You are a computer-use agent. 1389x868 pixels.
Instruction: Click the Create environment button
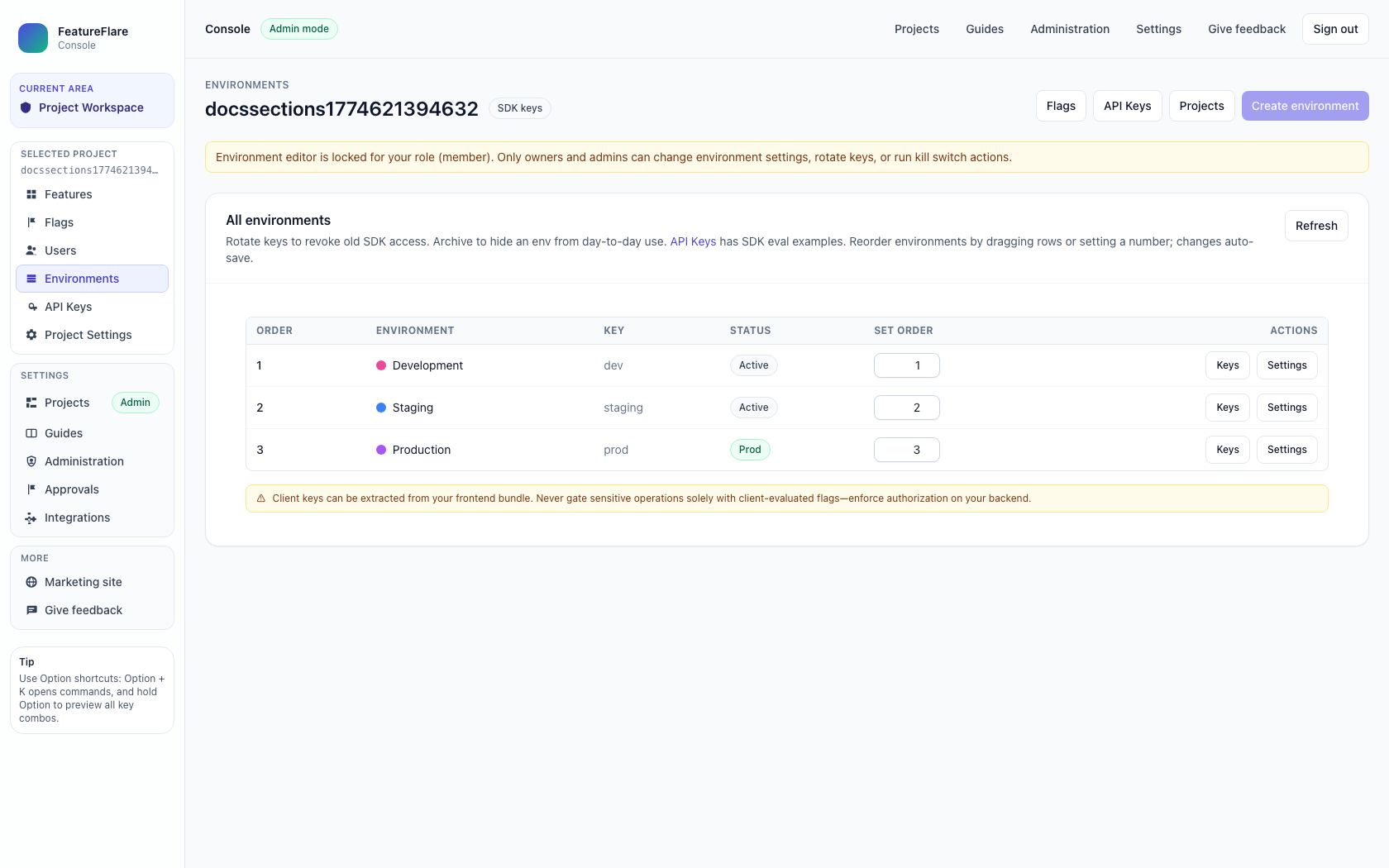(x=1305, y=106)
